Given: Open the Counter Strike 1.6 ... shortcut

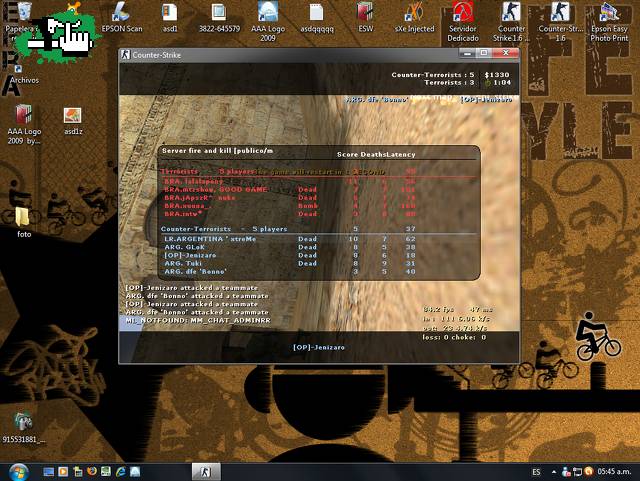Looking at the screenshot, I should [511, 21].
